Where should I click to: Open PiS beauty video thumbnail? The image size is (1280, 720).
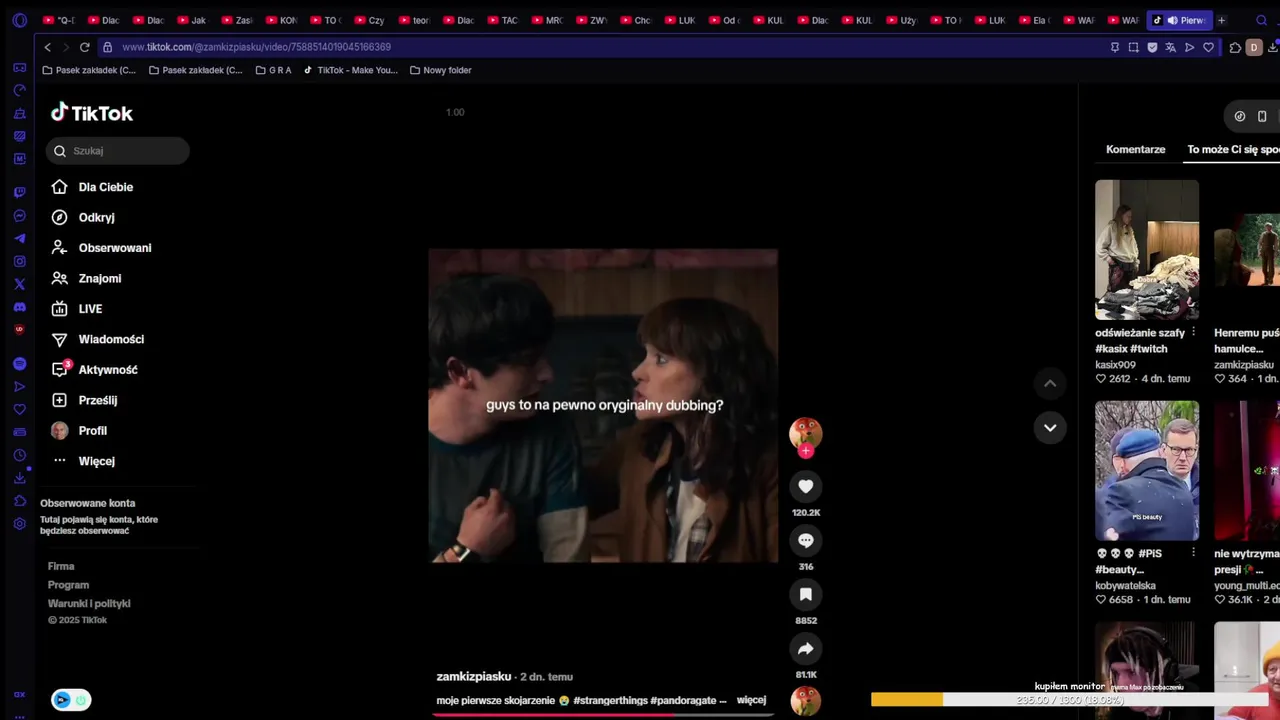1147,471
